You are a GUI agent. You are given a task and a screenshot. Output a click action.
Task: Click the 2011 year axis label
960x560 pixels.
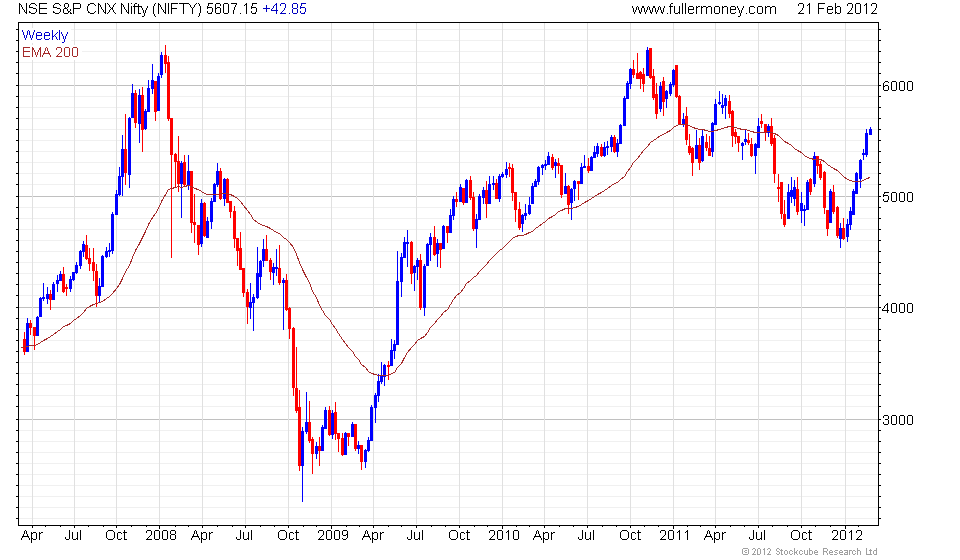click(675, 536)
